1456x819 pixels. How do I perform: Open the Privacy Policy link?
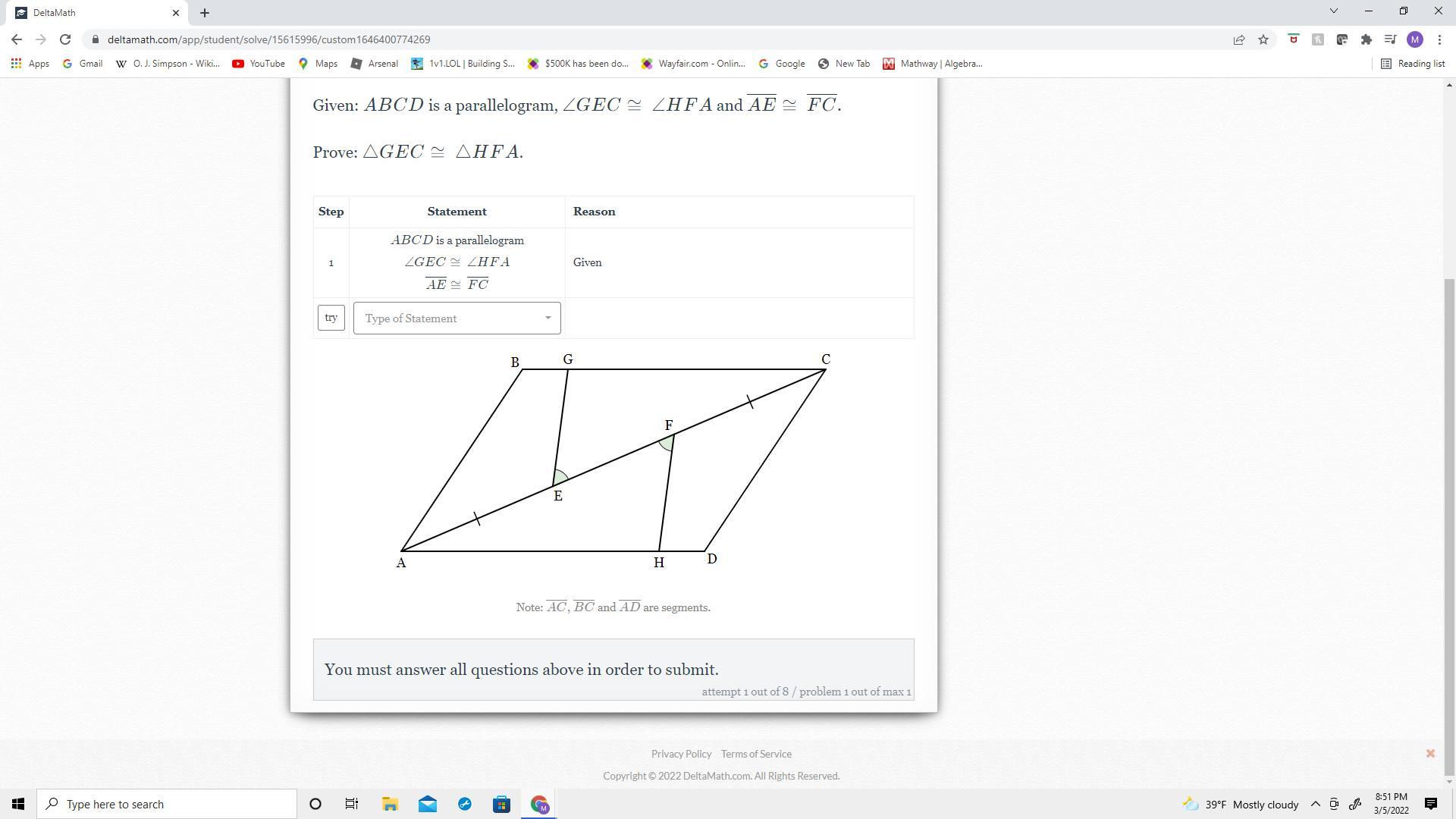pyautogui.click(x=681, y=754)
